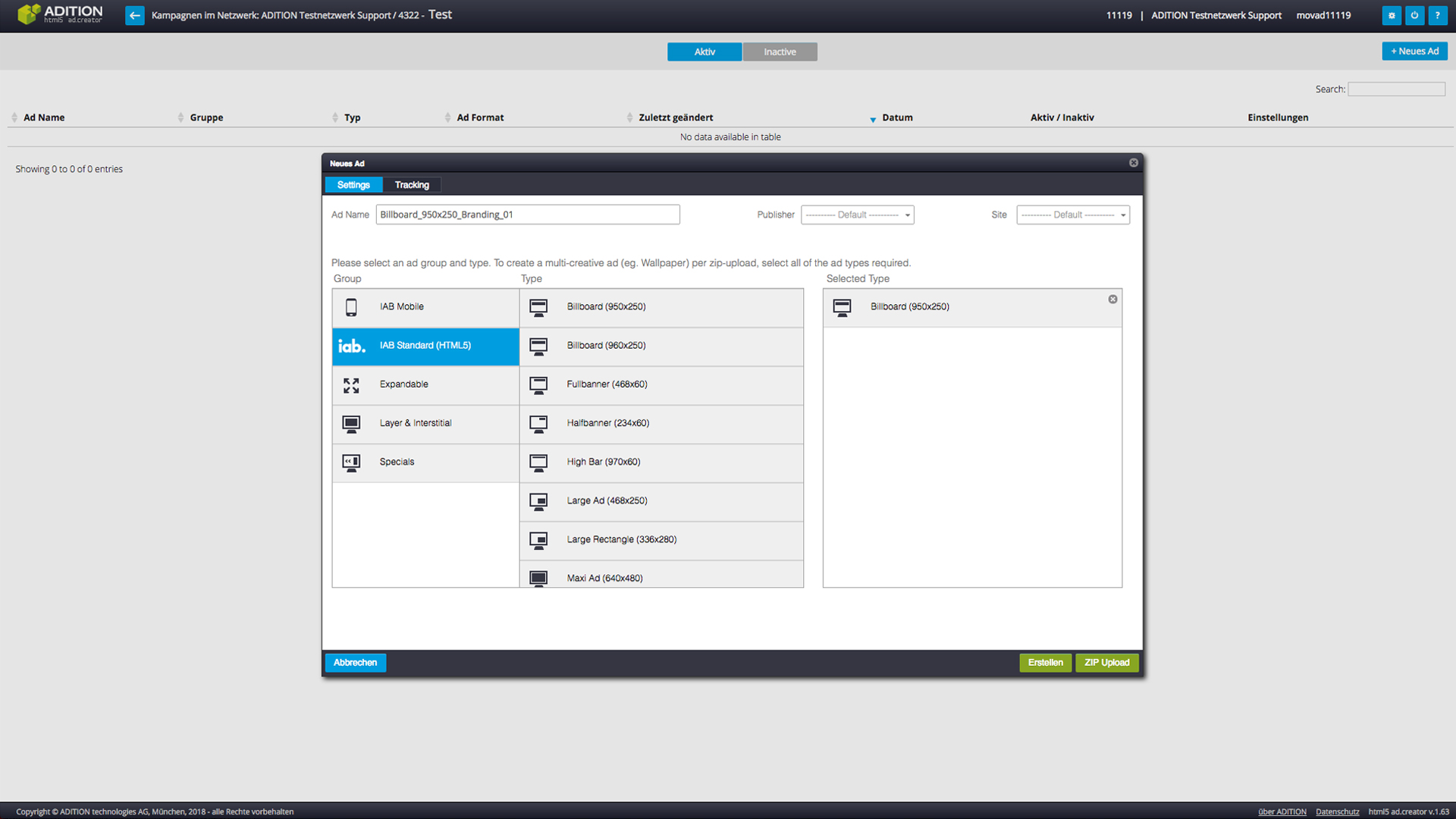Choose the Layer & Interstitial group
The height and width of the screenshot is (819, 1456).
416,423
